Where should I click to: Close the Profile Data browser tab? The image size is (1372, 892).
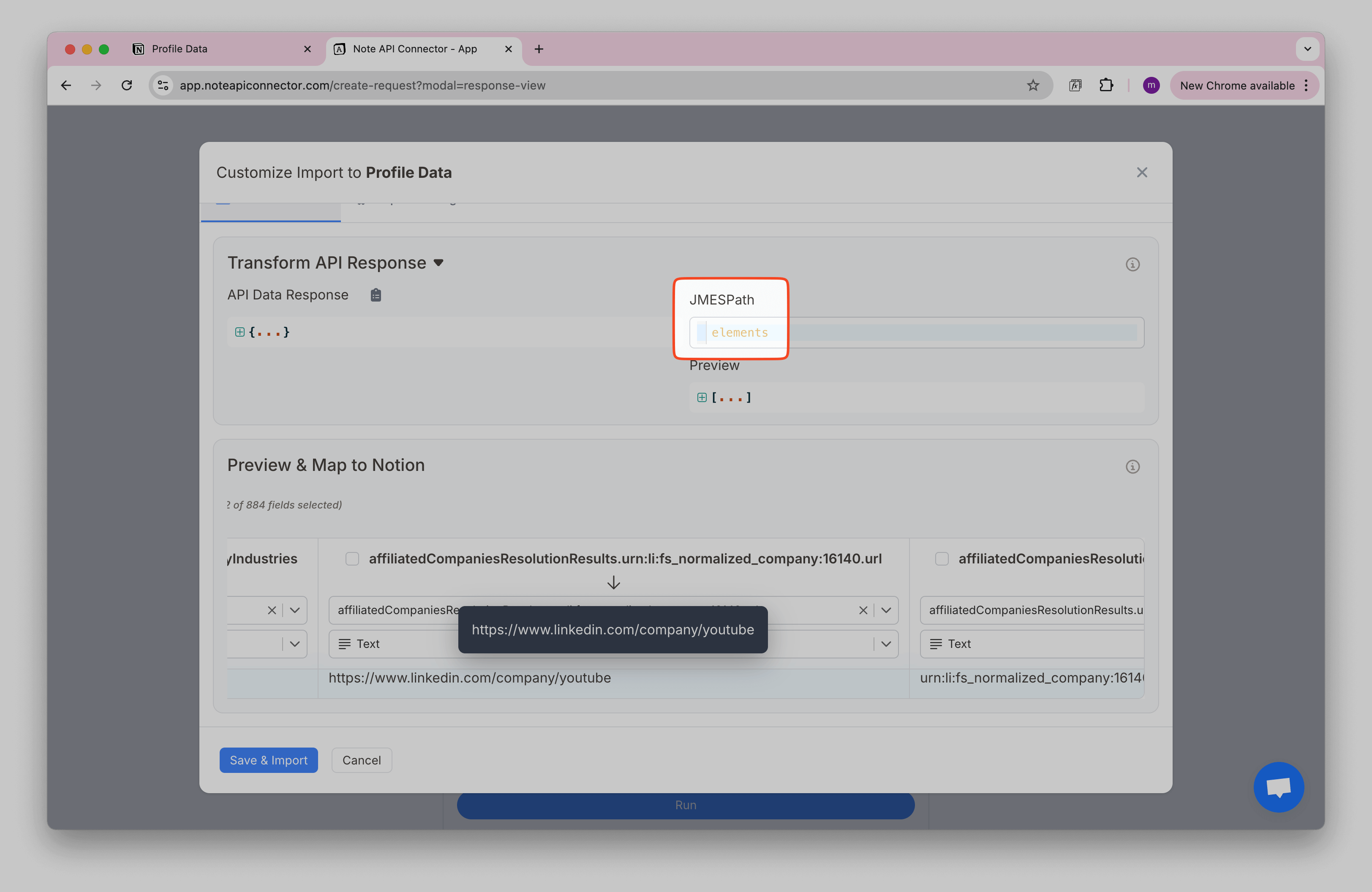307,49
